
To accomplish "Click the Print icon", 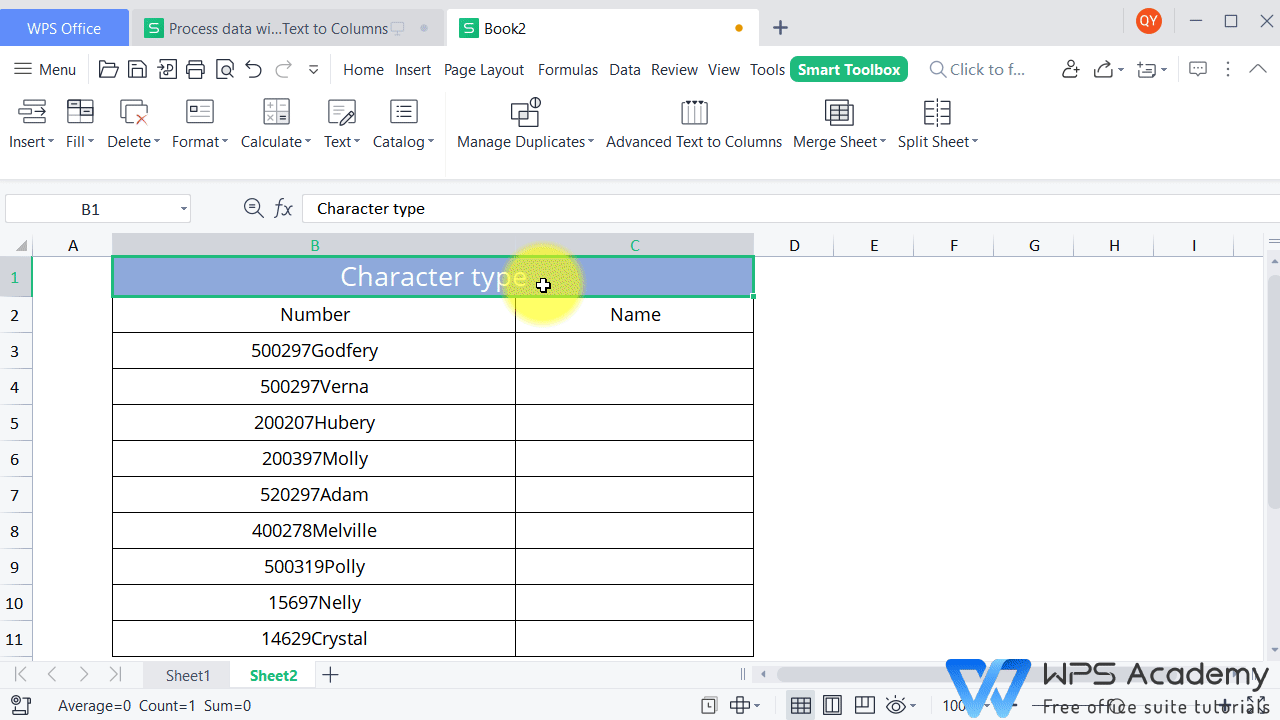I will click(195, 70).
